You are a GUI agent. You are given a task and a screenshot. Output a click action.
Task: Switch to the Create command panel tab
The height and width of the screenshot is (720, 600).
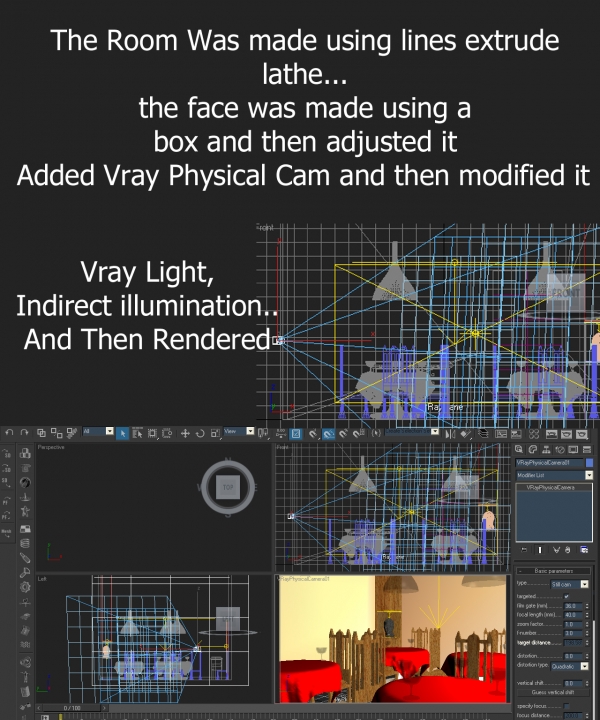pos(519,450)
